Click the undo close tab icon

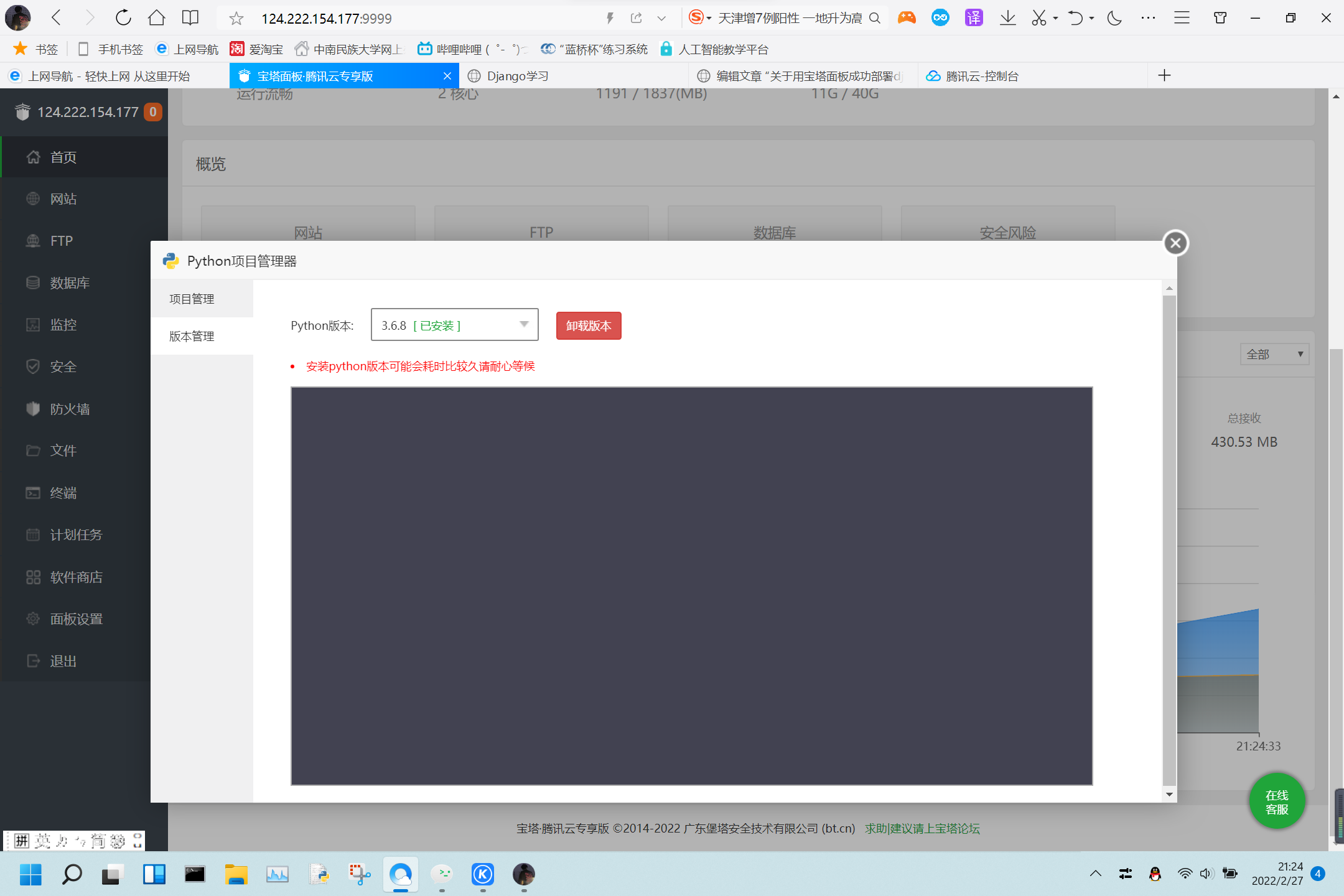[1075, 18]
